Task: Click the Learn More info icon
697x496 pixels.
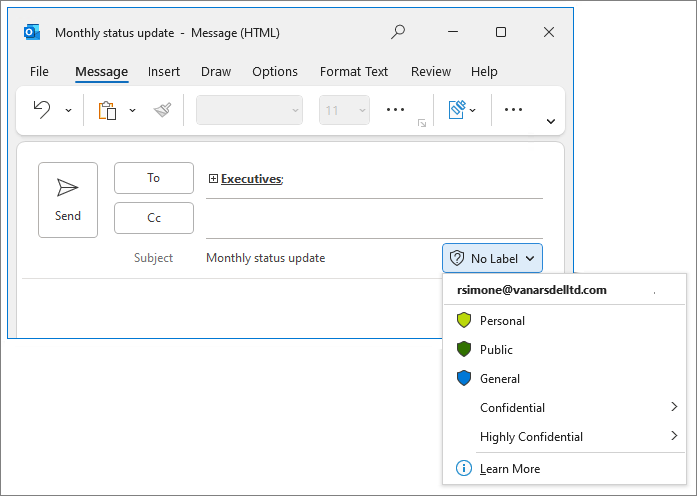Action: click(463, 468)
